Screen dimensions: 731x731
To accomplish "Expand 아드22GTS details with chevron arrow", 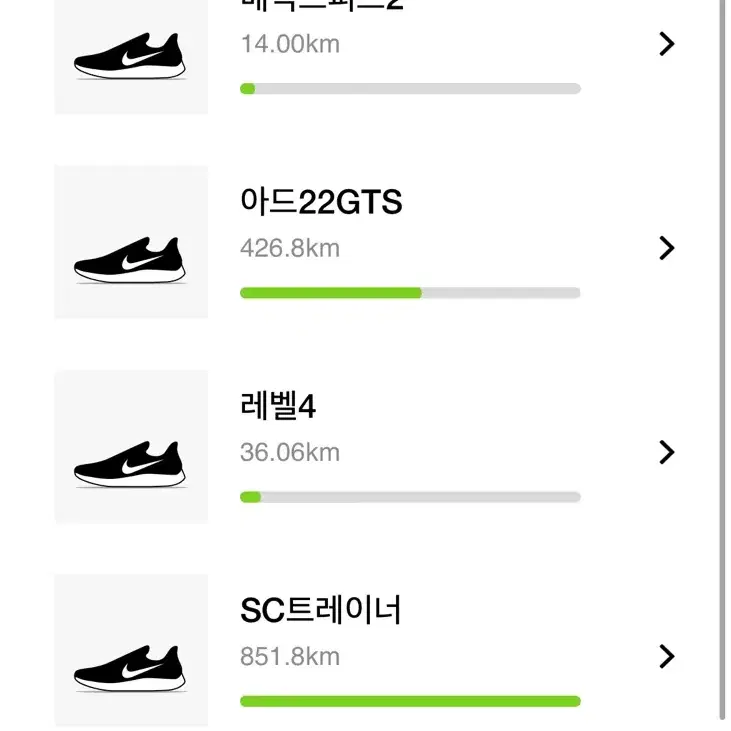I will (667, 248).
